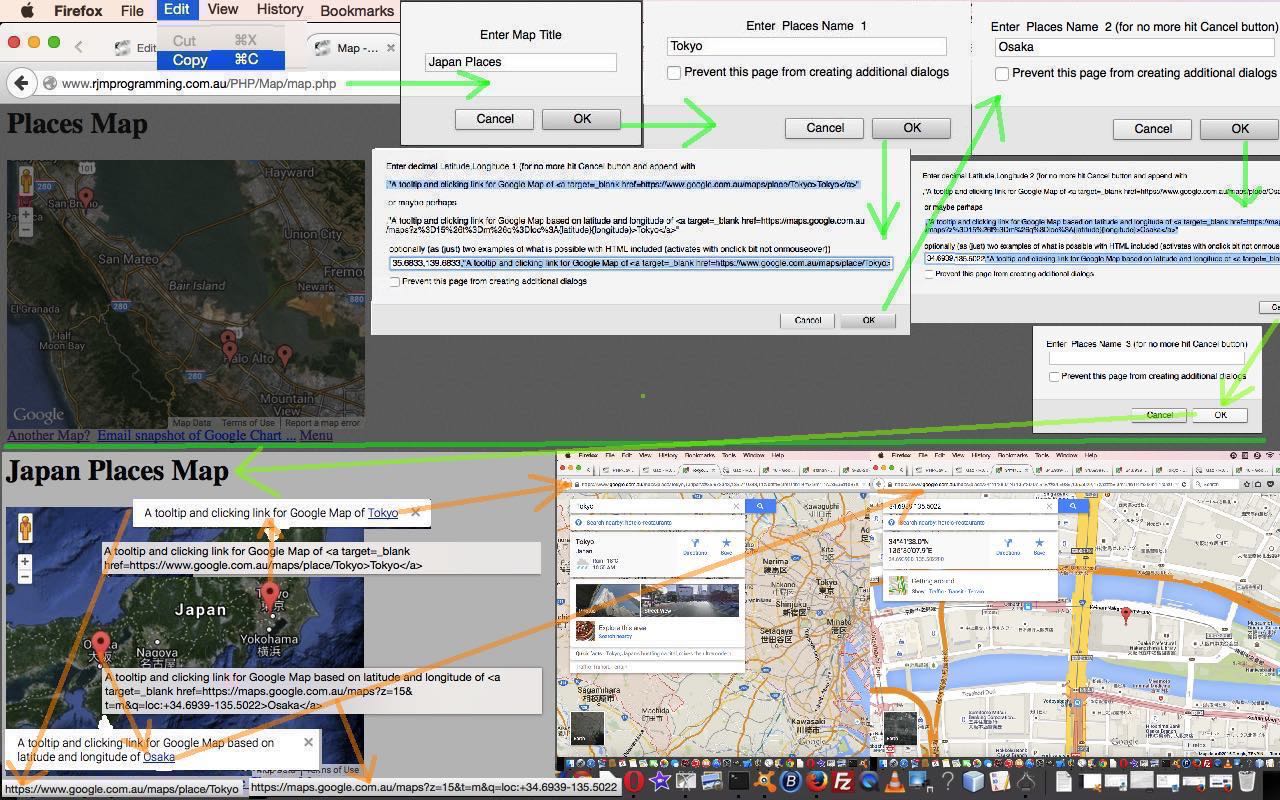The width and height of the screenshot is (1280, 800).
Task: Click search button in Osaka Google Maps
Action: point(1072,506)
